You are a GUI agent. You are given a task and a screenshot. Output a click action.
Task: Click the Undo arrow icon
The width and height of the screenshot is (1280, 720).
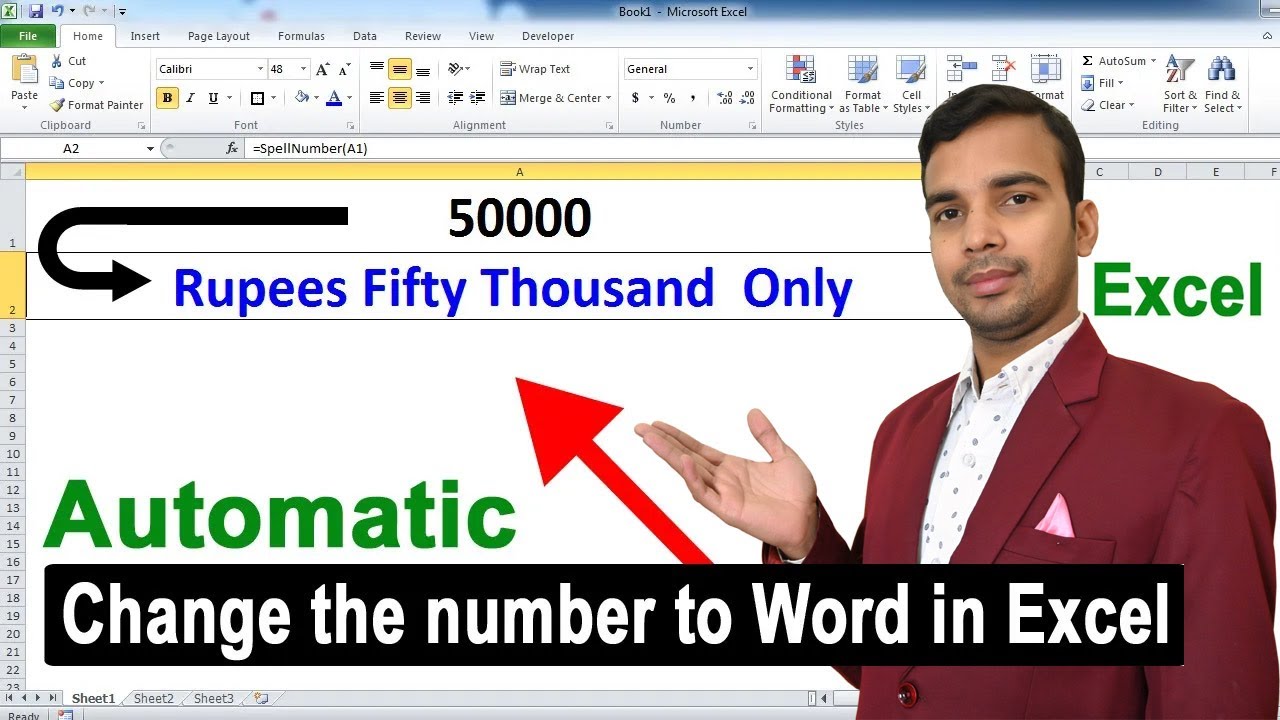pyautogui.click(x=59, y=11)
